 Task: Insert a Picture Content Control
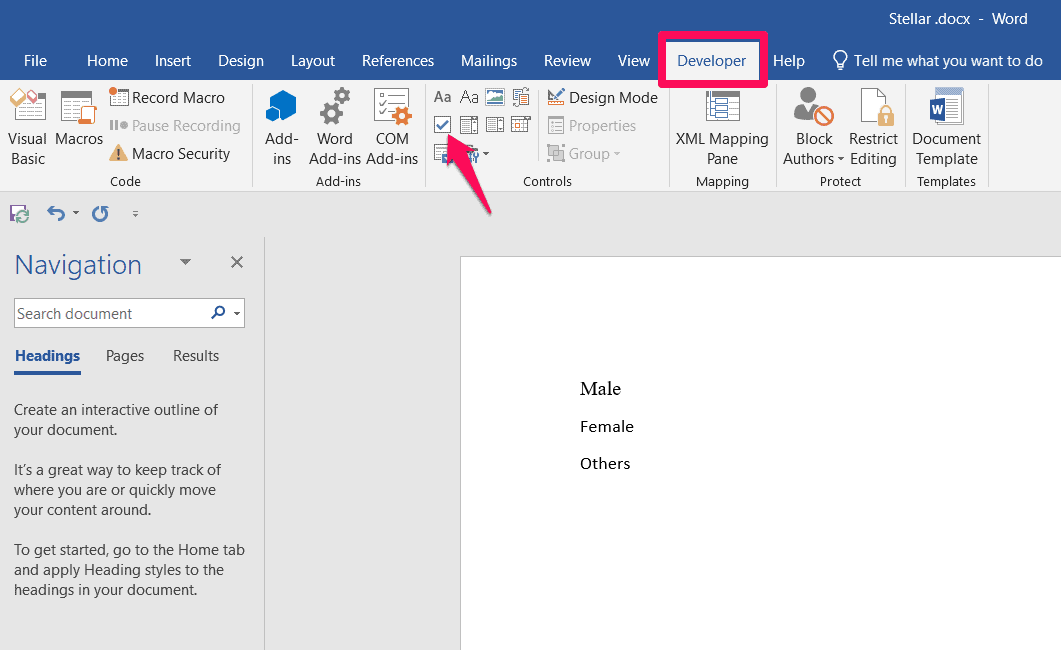coord(497,97)
